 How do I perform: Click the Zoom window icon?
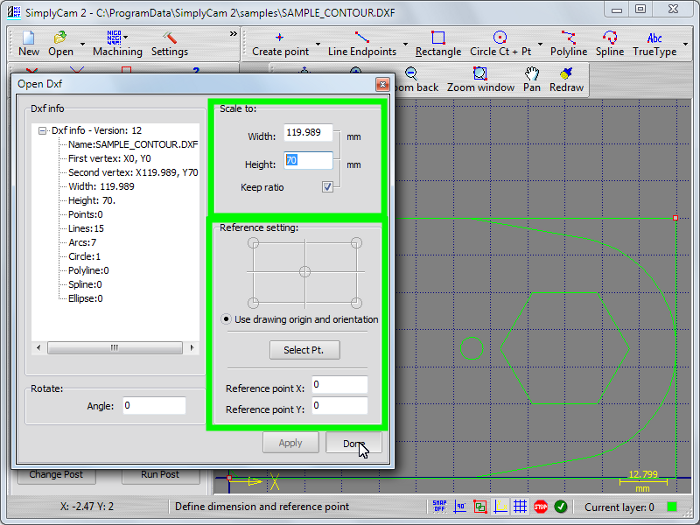480,79
